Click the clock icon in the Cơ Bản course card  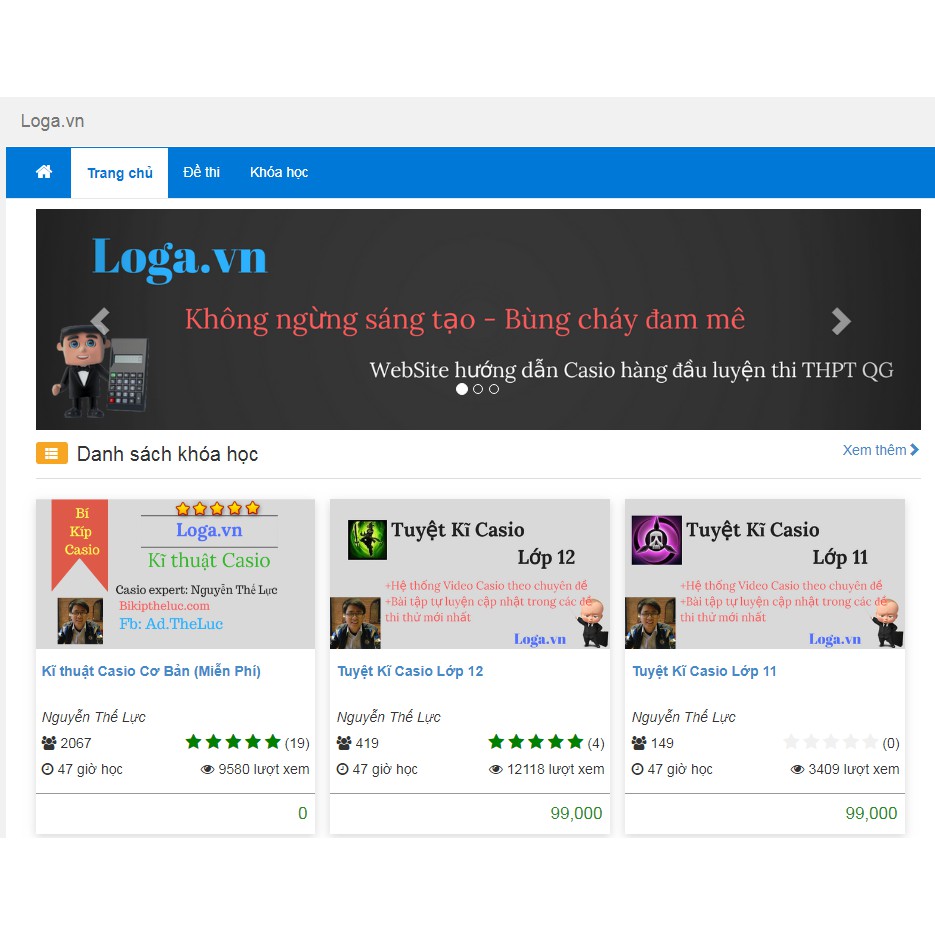[48, 769]
